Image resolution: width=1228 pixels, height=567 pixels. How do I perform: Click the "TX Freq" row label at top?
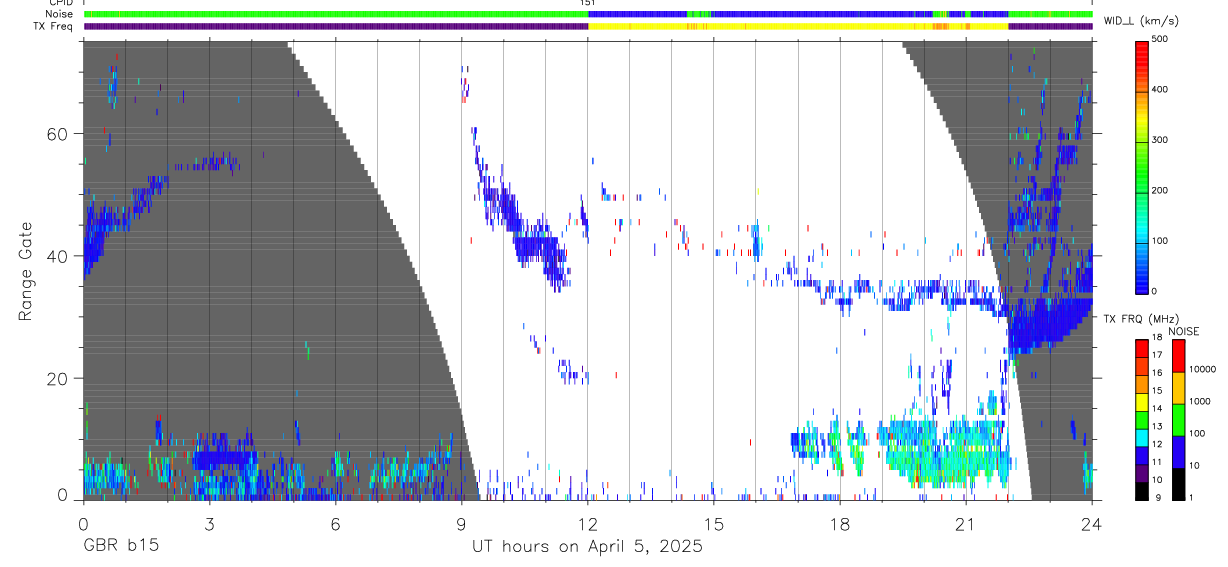[x=54, y=26]
